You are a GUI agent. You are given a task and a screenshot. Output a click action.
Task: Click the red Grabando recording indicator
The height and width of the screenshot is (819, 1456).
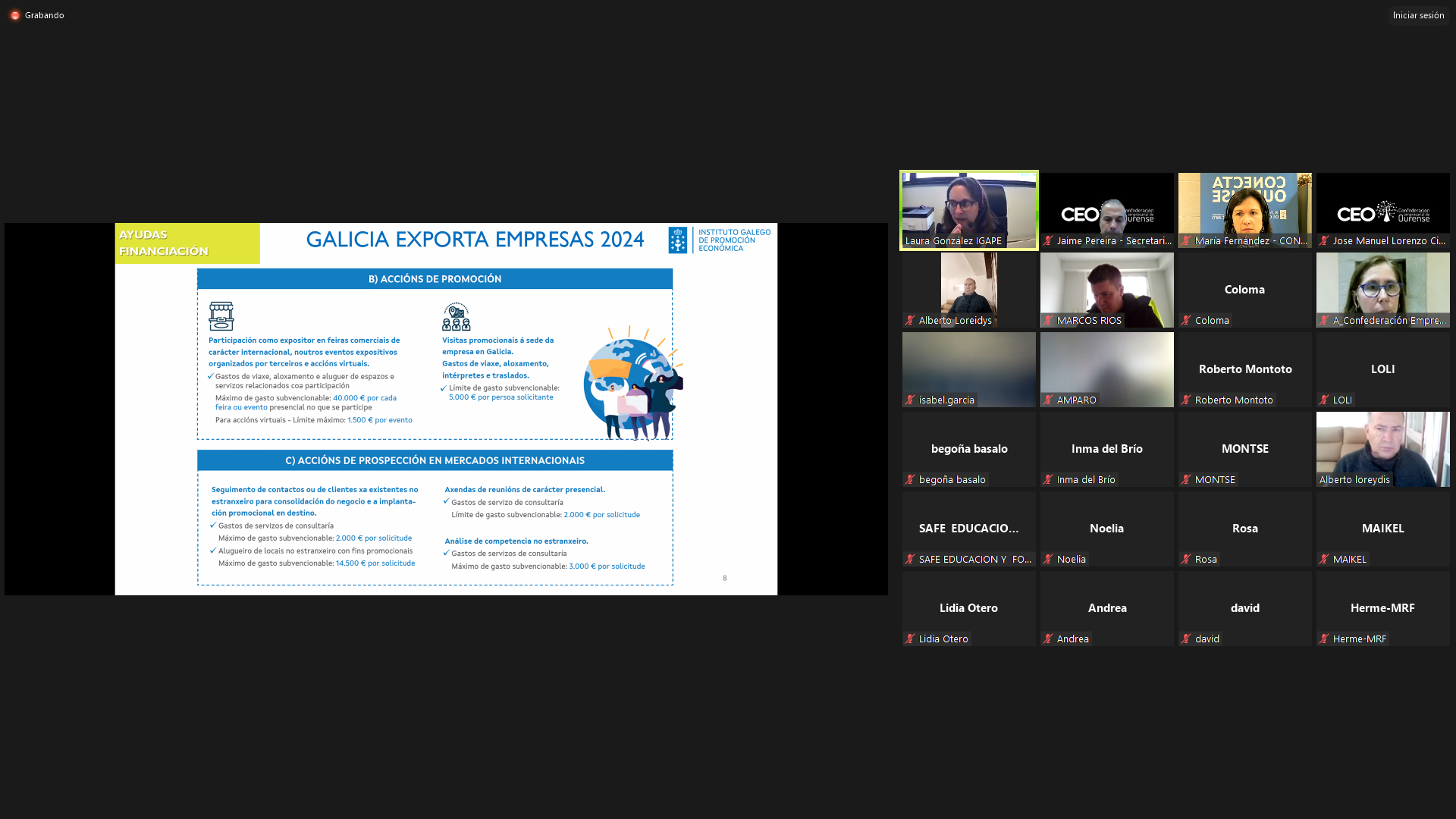15,15
